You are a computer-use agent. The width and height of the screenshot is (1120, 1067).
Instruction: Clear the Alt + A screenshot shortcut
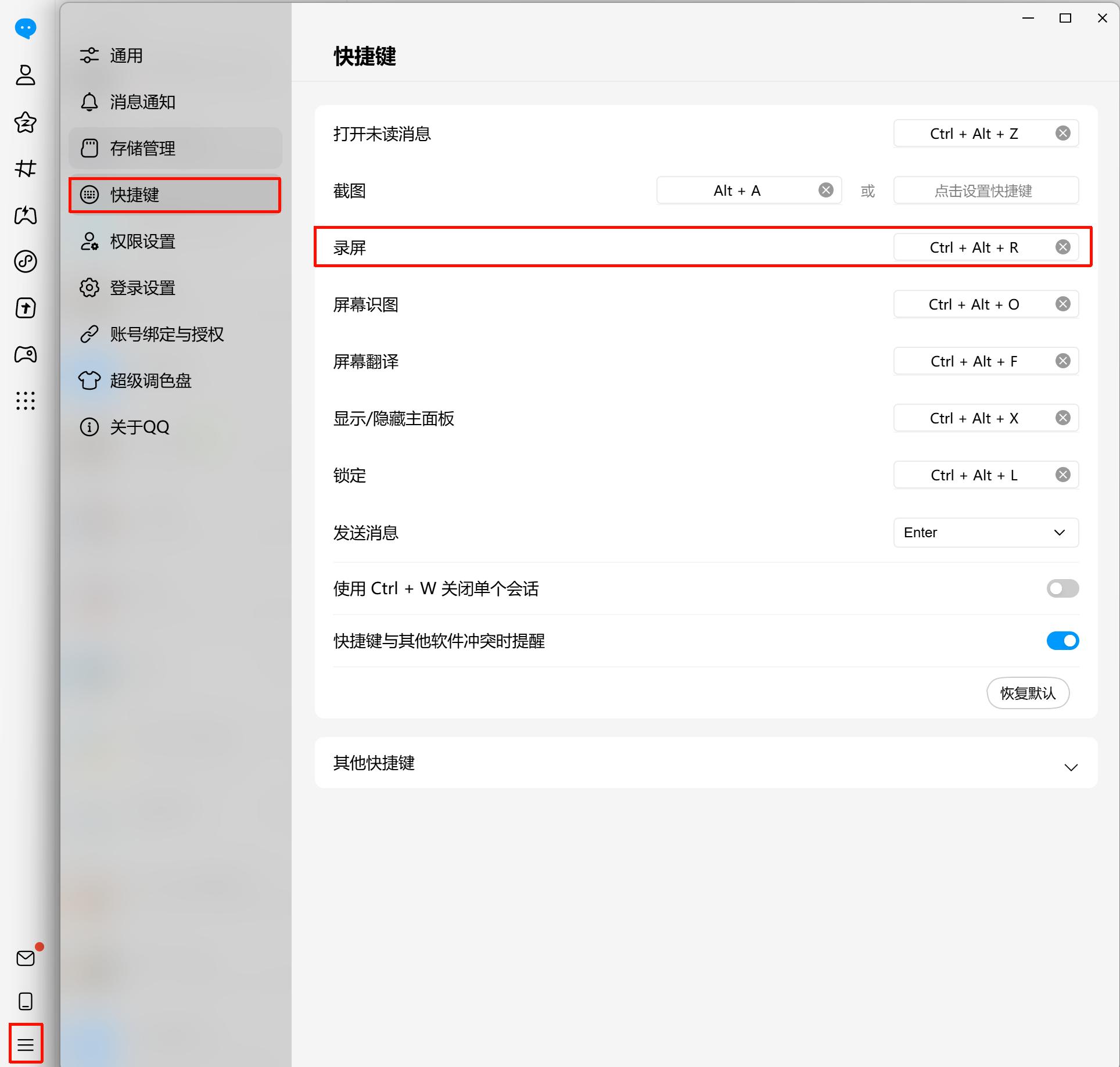[x=825, y=191]
